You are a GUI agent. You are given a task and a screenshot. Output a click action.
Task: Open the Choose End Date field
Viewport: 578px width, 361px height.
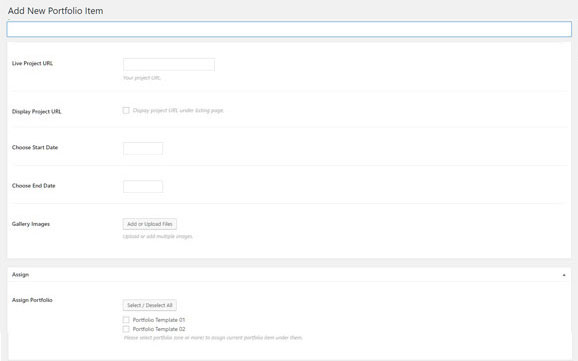[143, 187]
